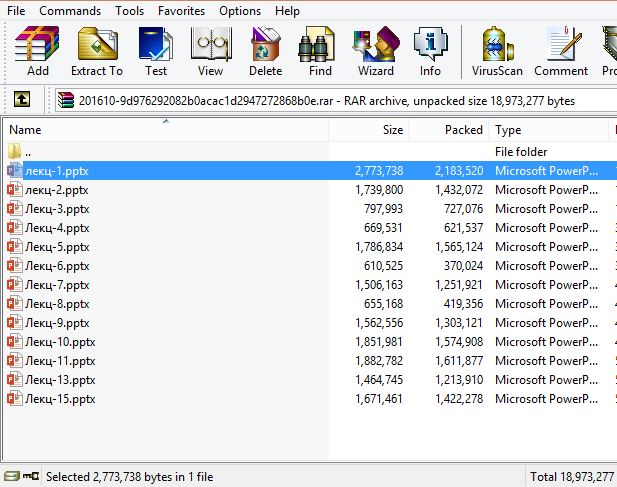Select the Лекц-4.pptx file name
Screen dimensions: 617x487
click(57, 228)
